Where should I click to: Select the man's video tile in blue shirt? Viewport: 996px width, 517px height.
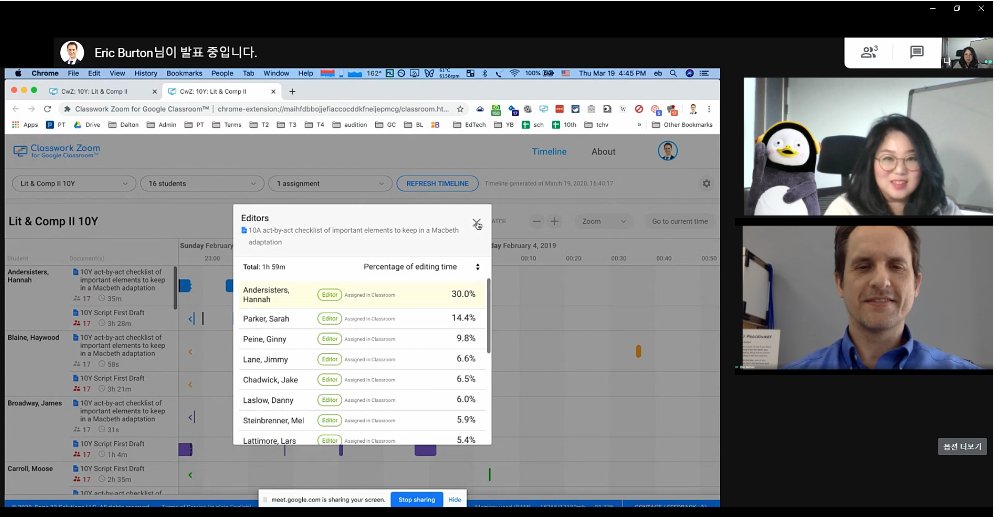point(867,297)
